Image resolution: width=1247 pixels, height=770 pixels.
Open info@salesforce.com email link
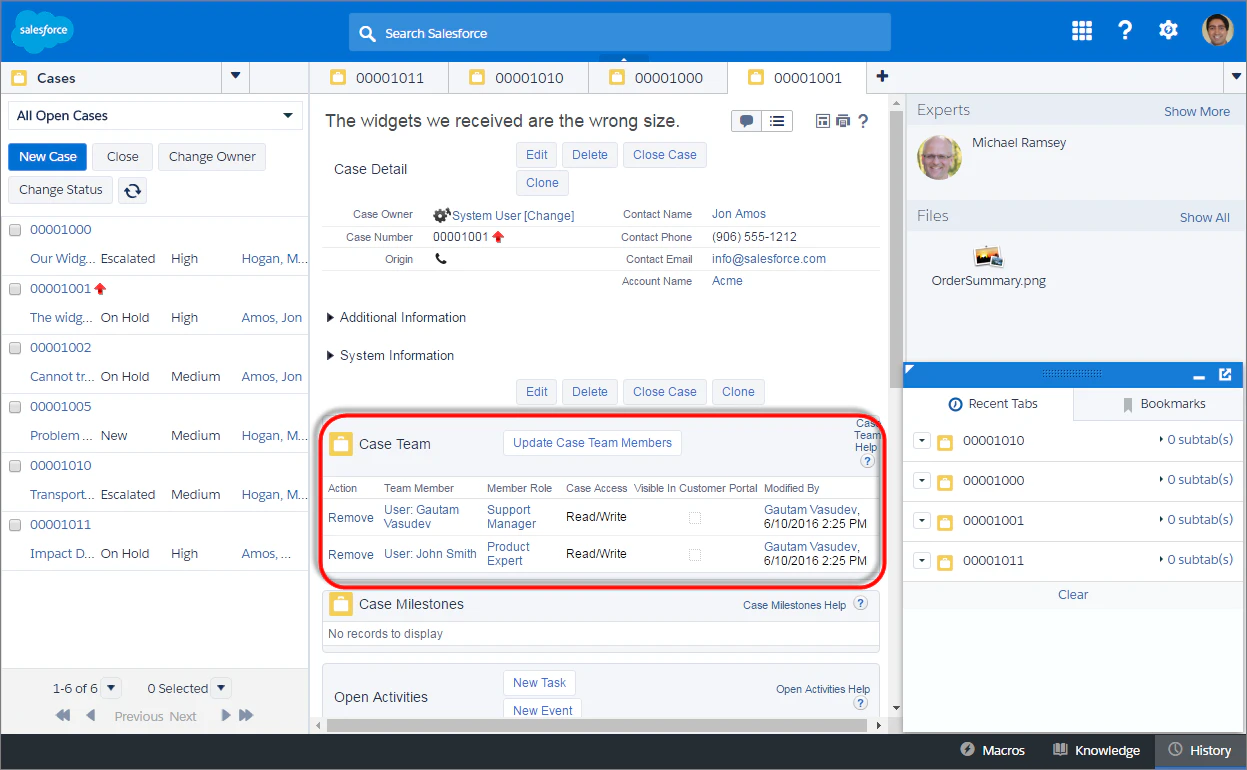tap(769, 259)
